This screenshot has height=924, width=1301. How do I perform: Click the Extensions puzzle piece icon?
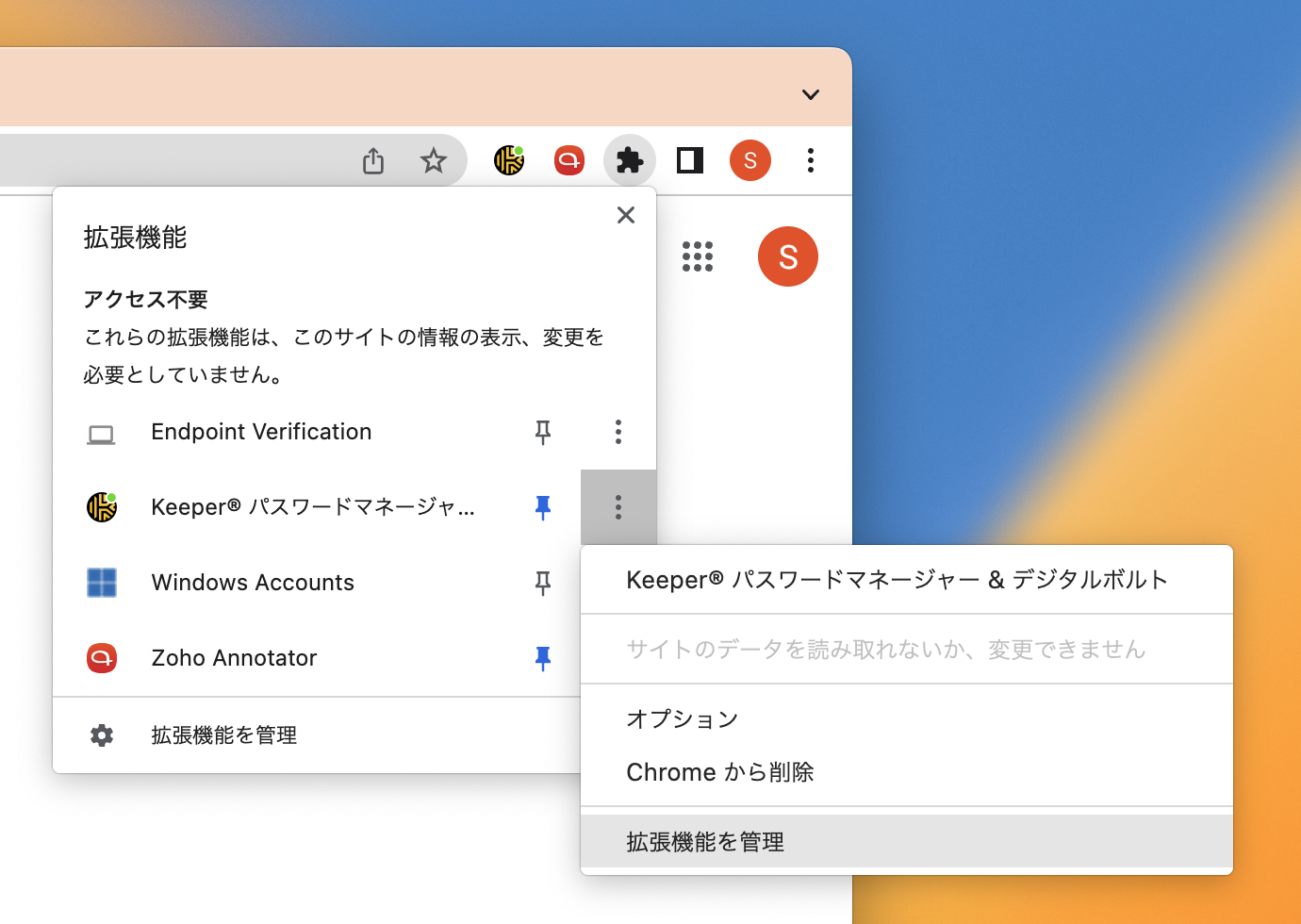(x=629, y=160)
